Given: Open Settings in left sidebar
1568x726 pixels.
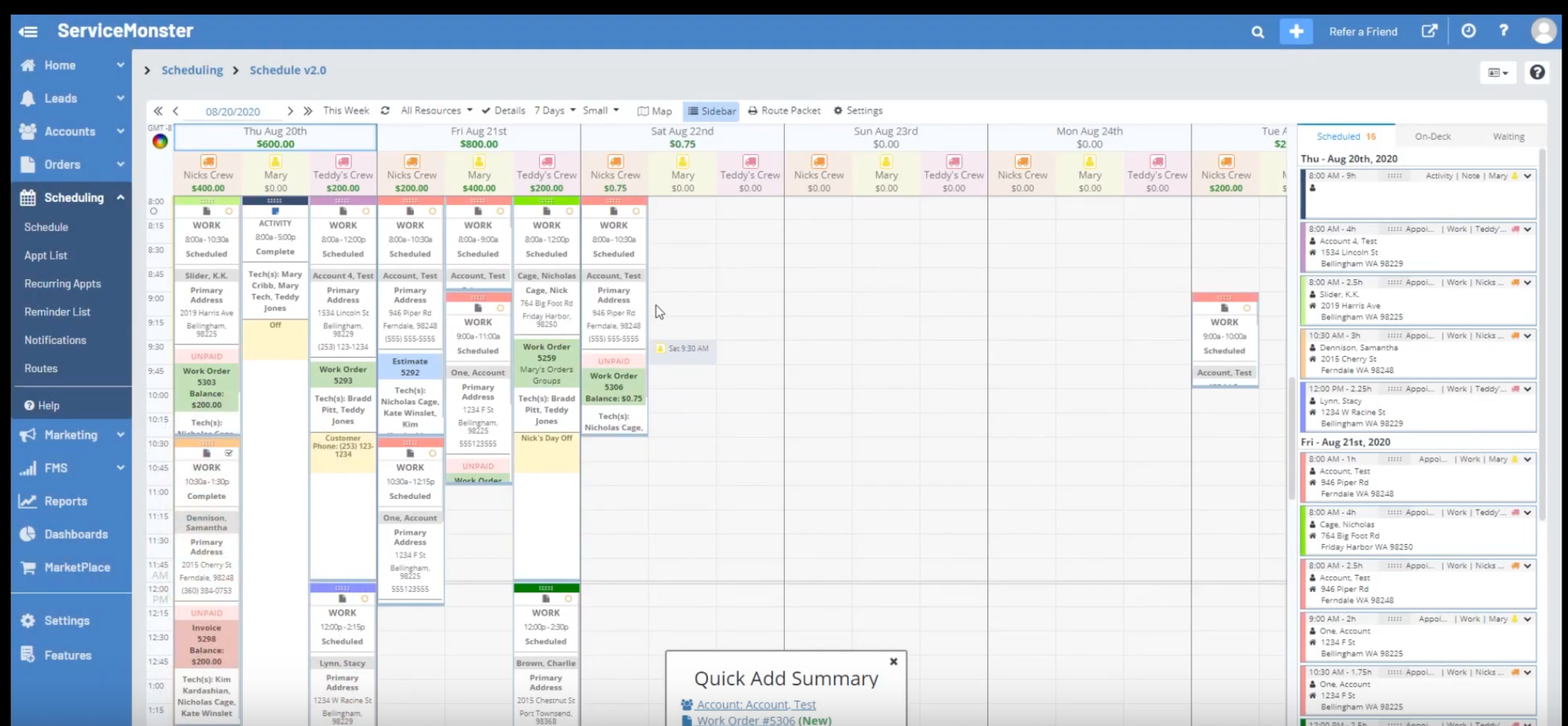Looking at the screenshot, I should pos(65,621).
